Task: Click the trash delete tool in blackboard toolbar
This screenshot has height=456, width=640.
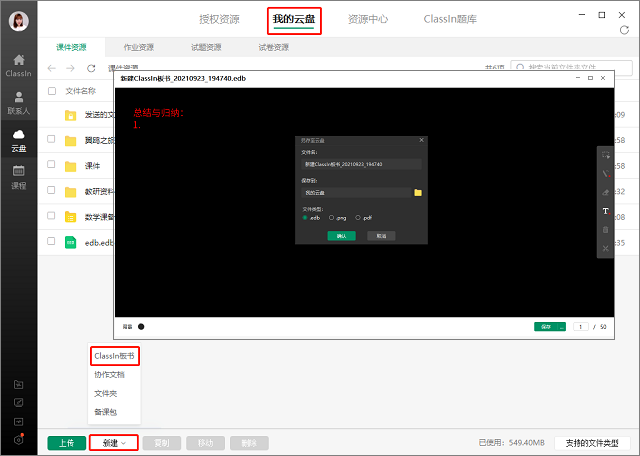Action: [606, 230]
